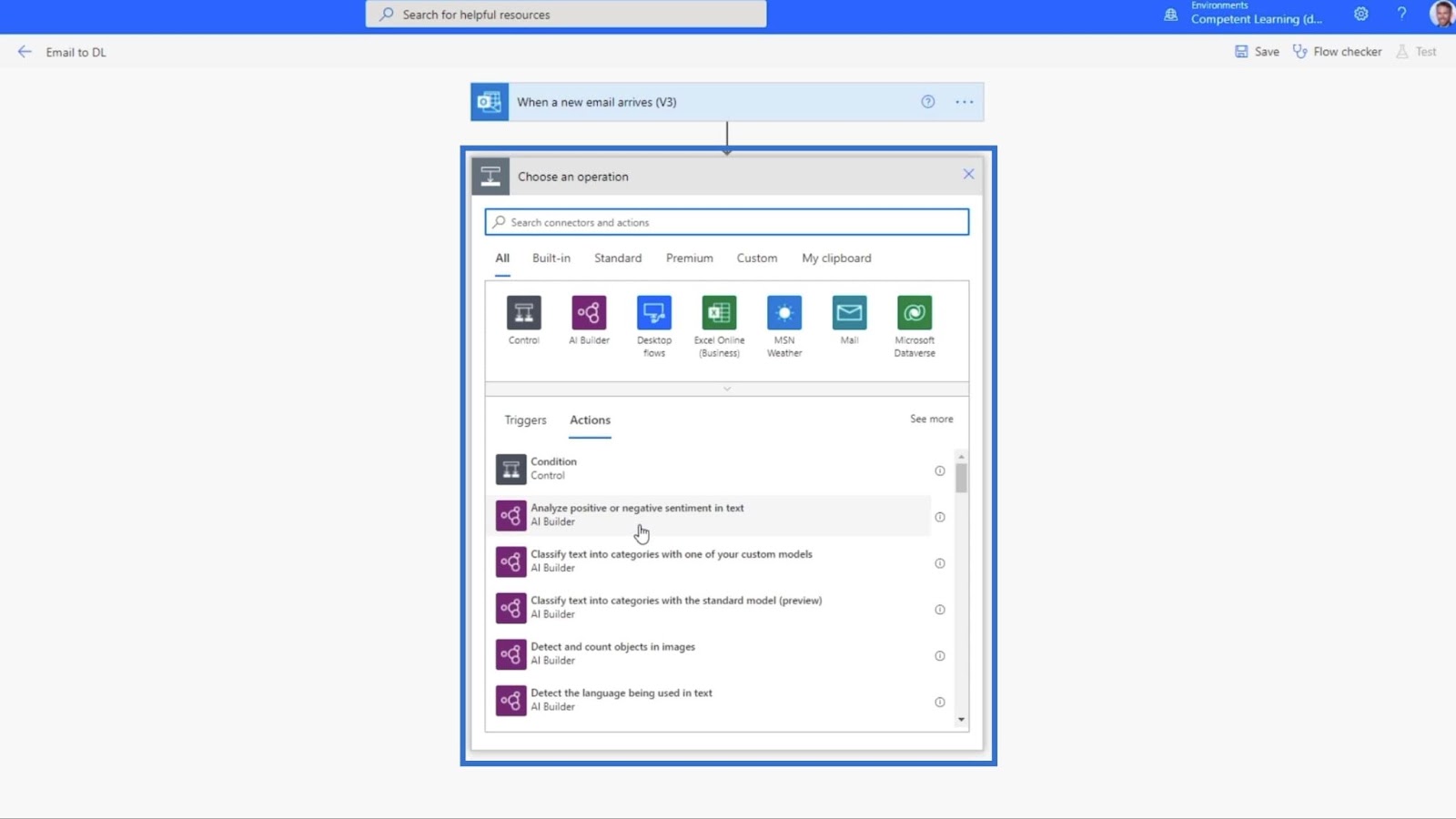Switch to the All tab
The height and width of the screenshot is (819, 1456).
(502, 258)
